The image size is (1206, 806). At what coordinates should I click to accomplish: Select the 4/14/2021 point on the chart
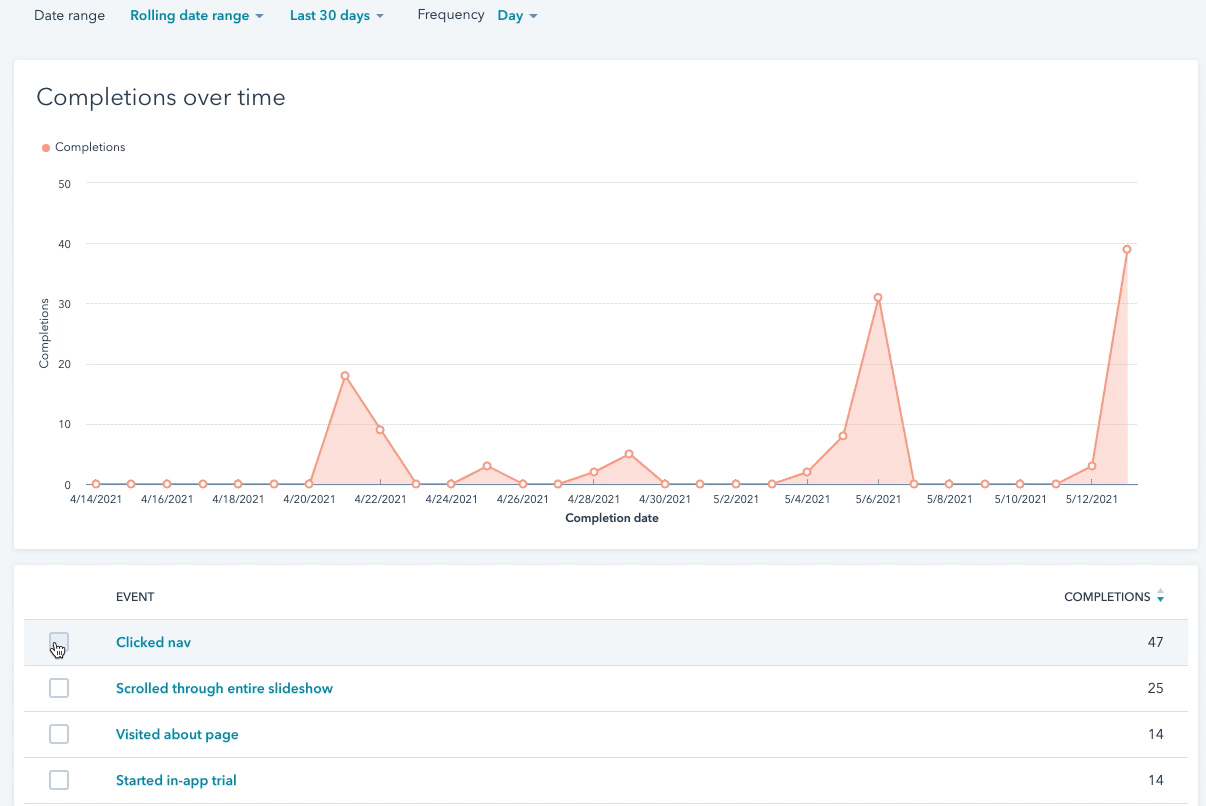(x=95, y=484)
